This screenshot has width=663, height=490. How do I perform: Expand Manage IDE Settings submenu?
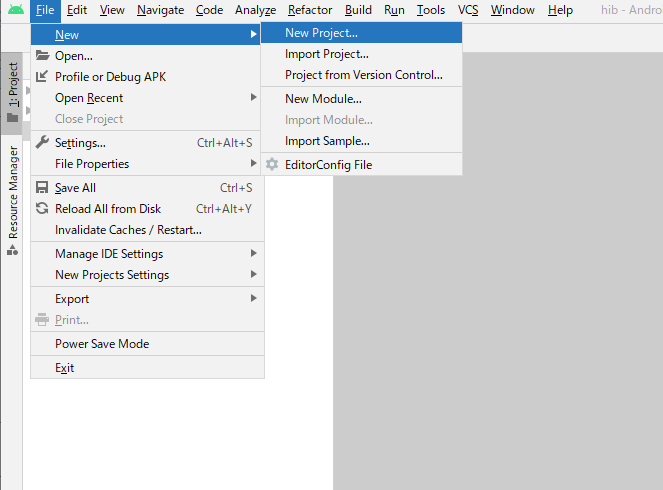253,253
